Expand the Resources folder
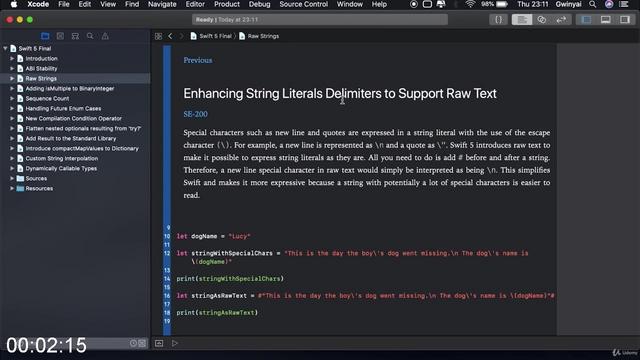This screenshot has height=360, width=640. [12, 189]
